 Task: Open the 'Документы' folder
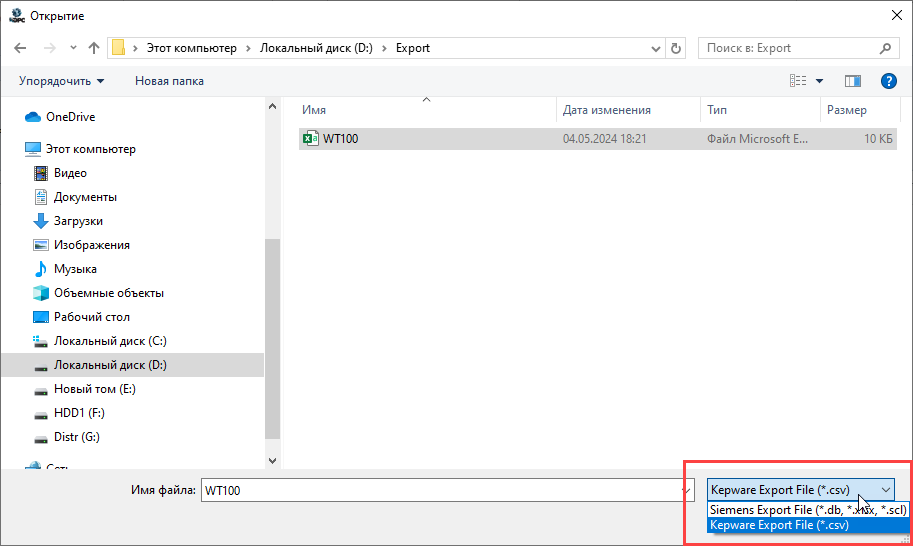(x=85, y=197)
